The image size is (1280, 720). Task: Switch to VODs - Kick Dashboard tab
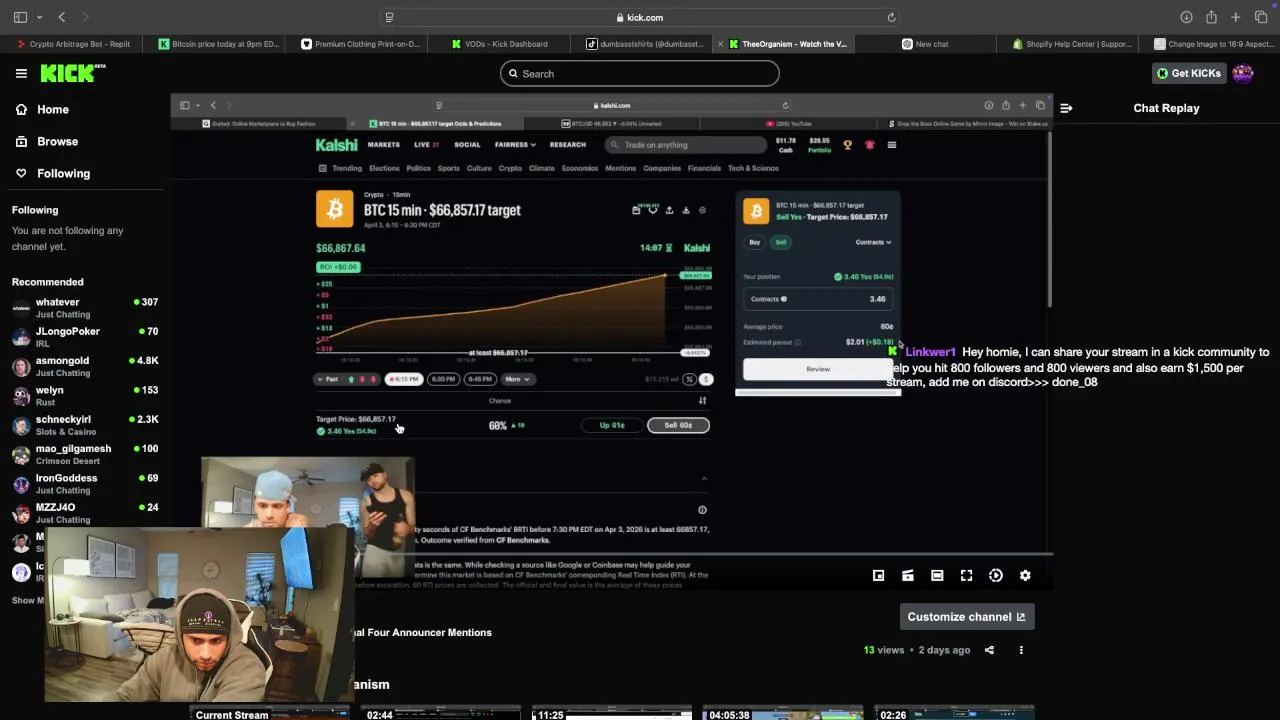(x=500, y=44)
